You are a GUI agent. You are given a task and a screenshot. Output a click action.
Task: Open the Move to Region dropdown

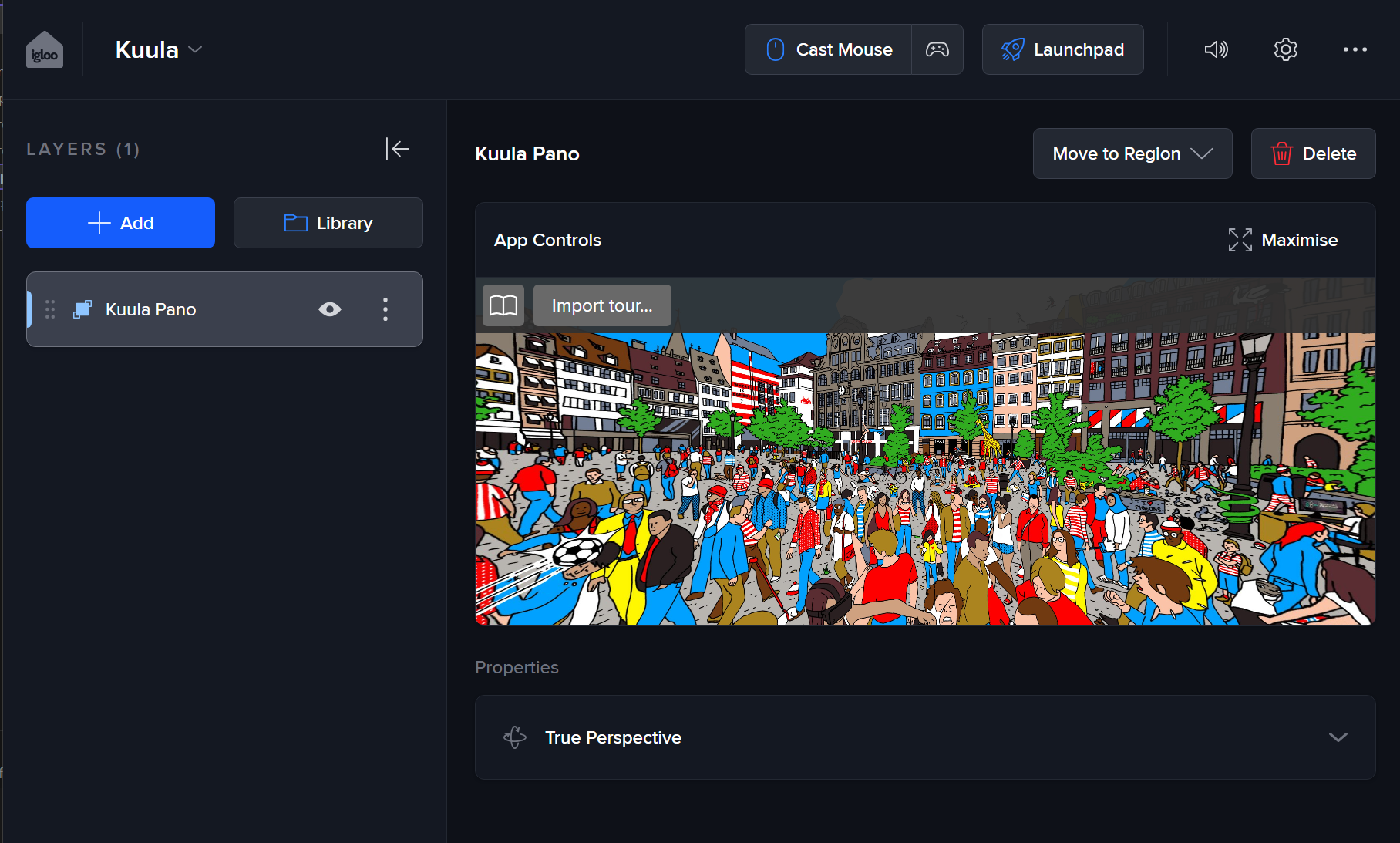pyautogui.click(x=1132, y=153)
